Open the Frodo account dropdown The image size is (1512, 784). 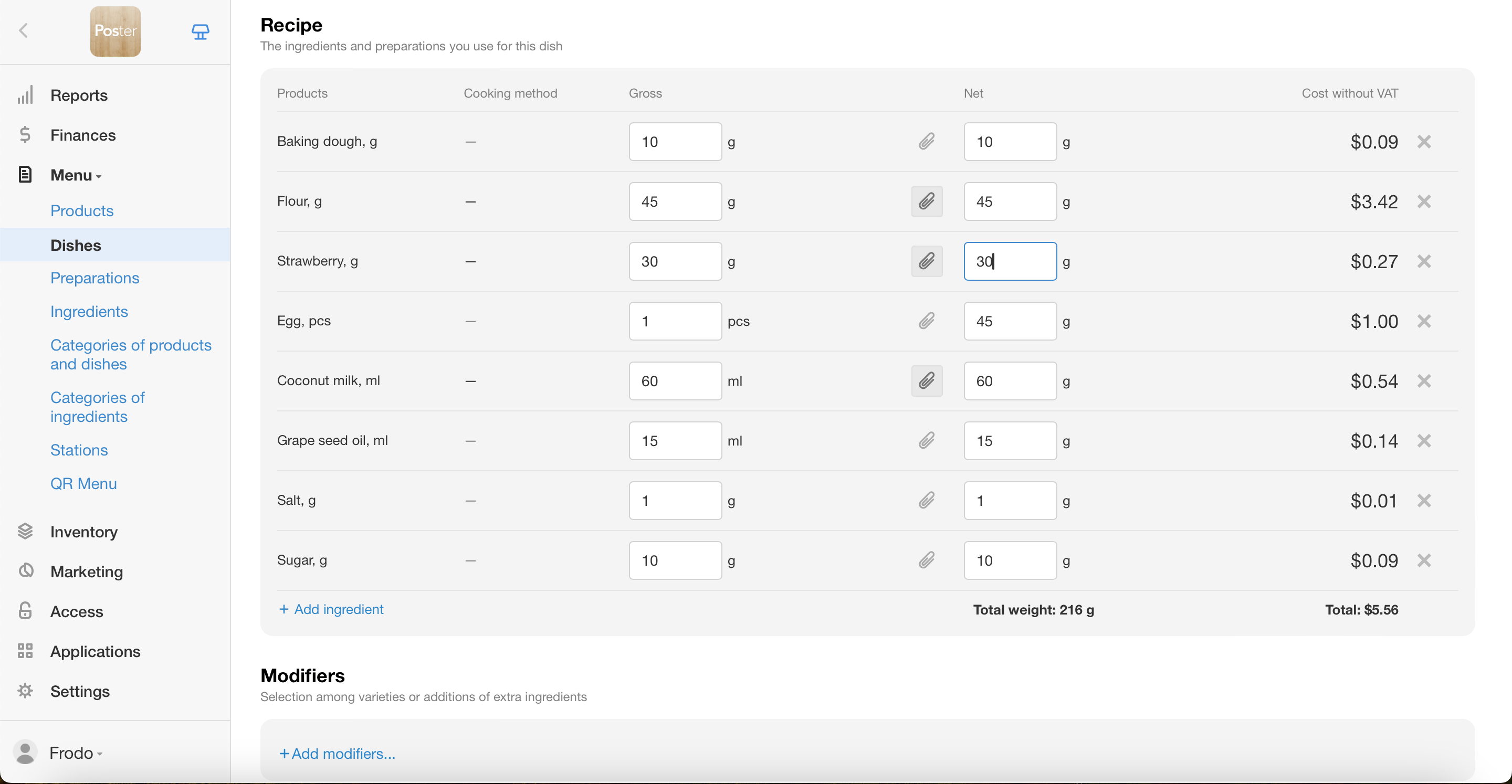75,753
